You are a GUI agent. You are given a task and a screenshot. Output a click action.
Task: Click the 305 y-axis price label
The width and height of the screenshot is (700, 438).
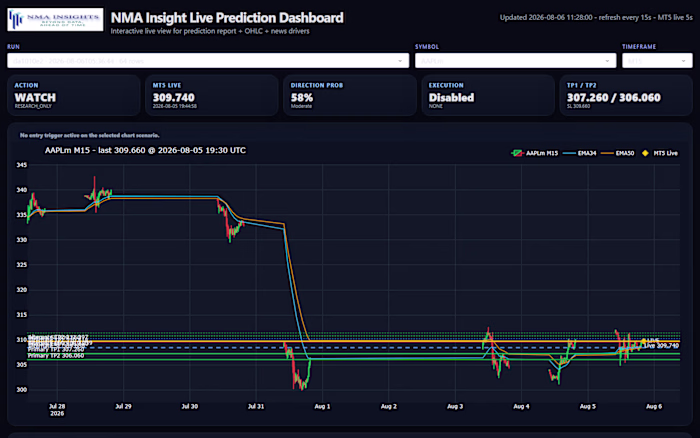21,365
